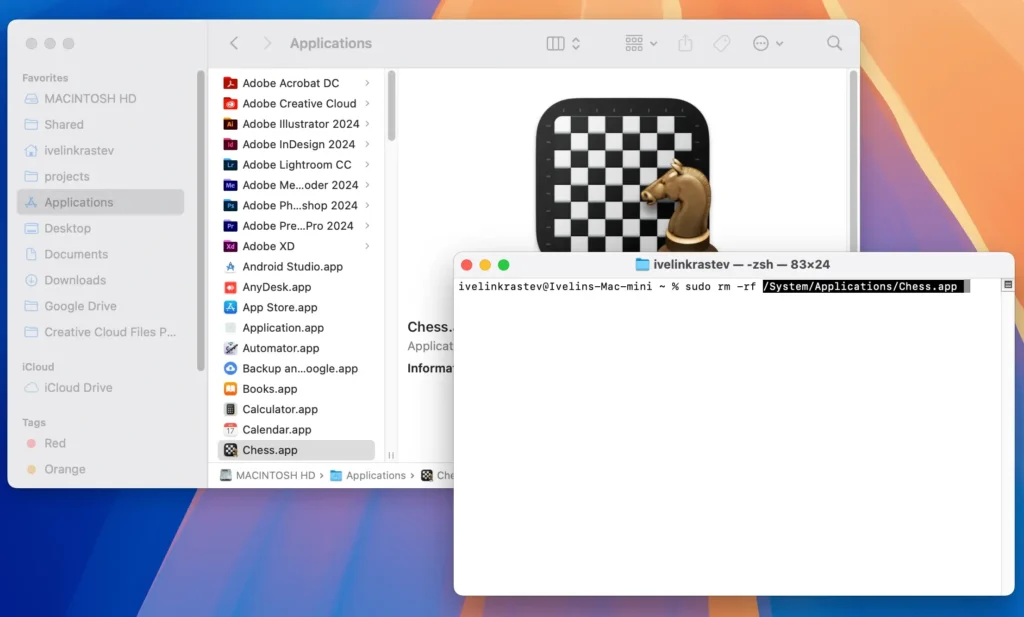Viewport: 1024px width, 617px height.
Task: Click the Adobe Acrobat DC icon
Action: (x=230, y=83)
